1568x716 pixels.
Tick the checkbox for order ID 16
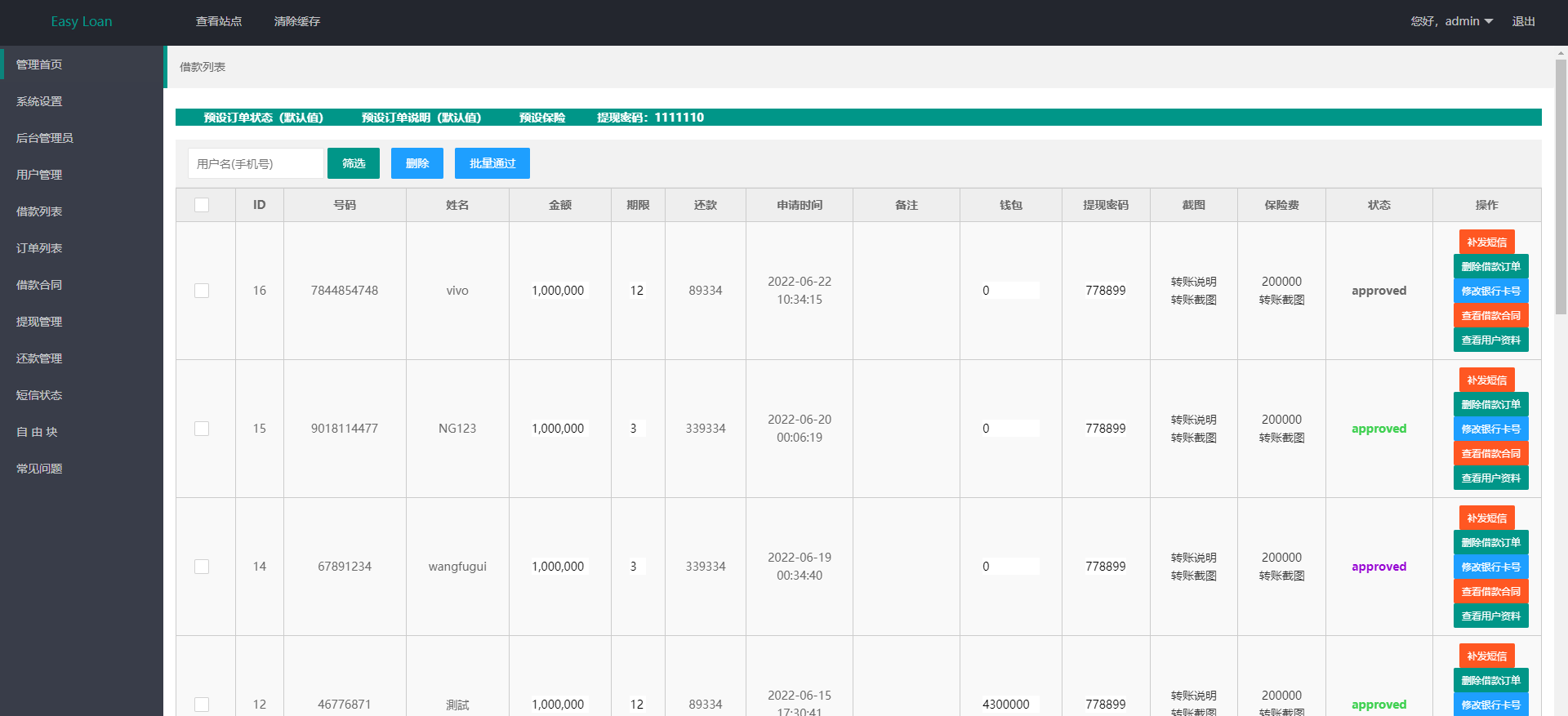pos(202,291)
